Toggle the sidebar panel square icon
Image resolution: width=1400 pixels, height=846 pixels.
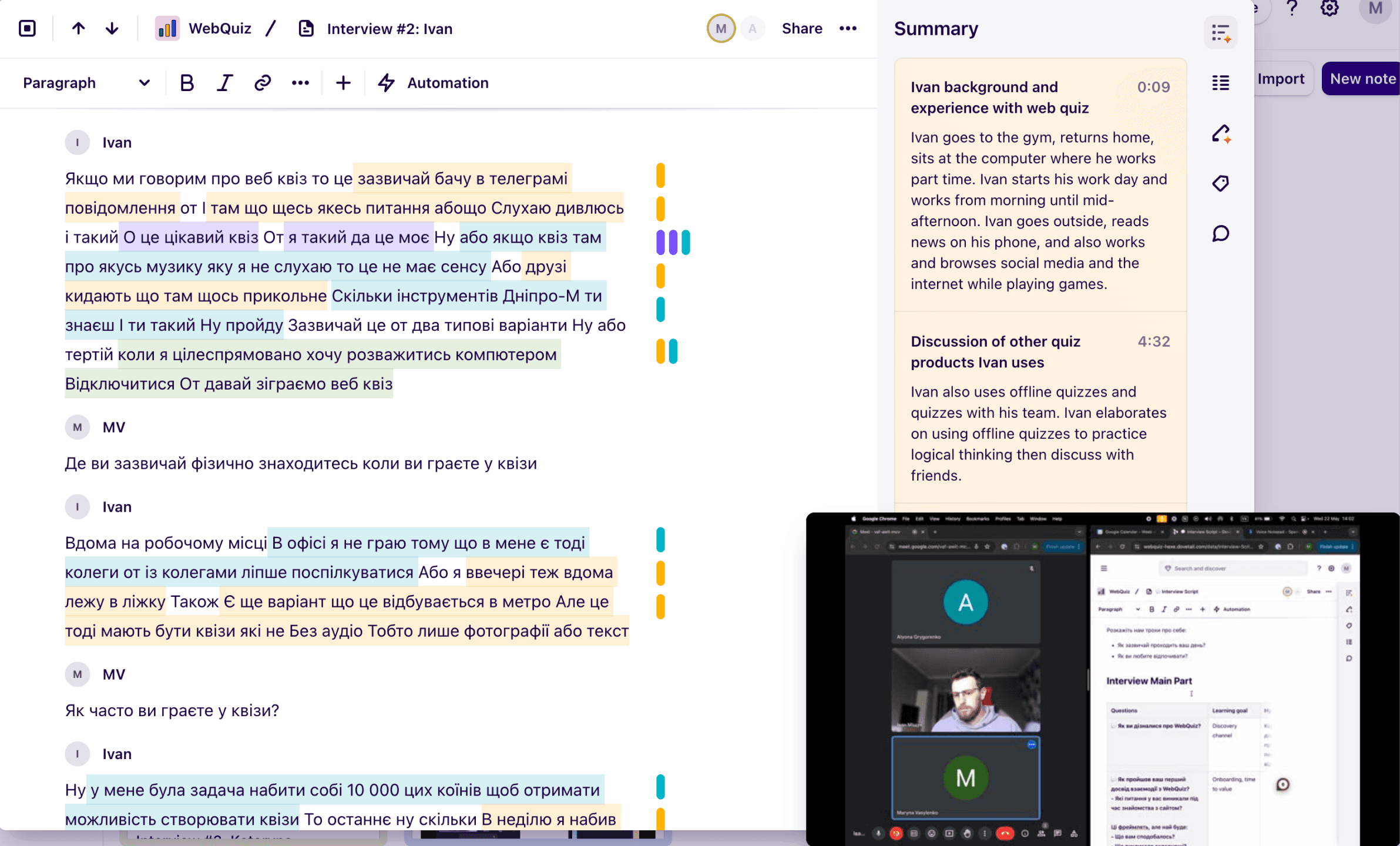[27, 28]
